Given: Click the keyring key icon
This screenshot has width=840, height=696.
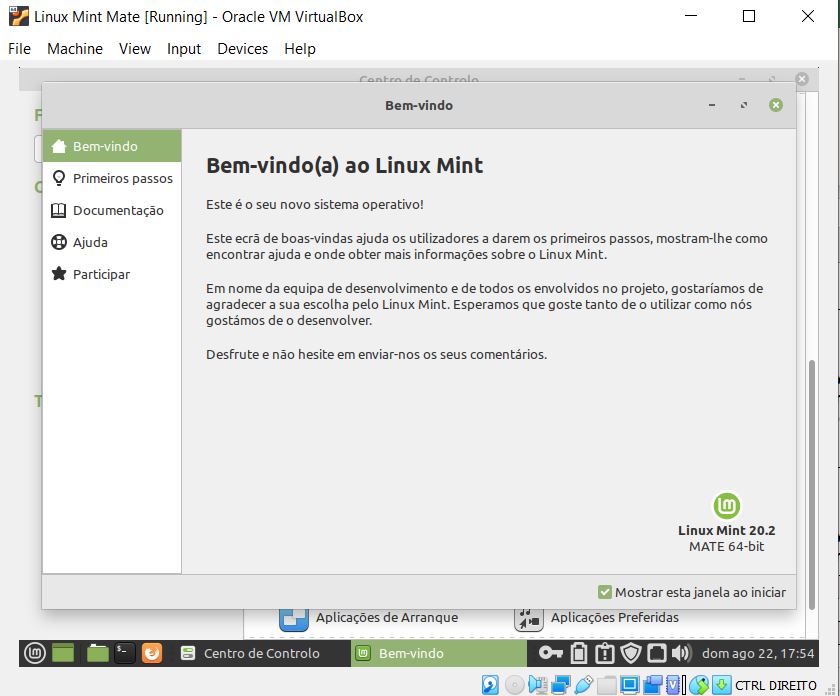Looking at the screenshot, I should (x=551, y=653).
